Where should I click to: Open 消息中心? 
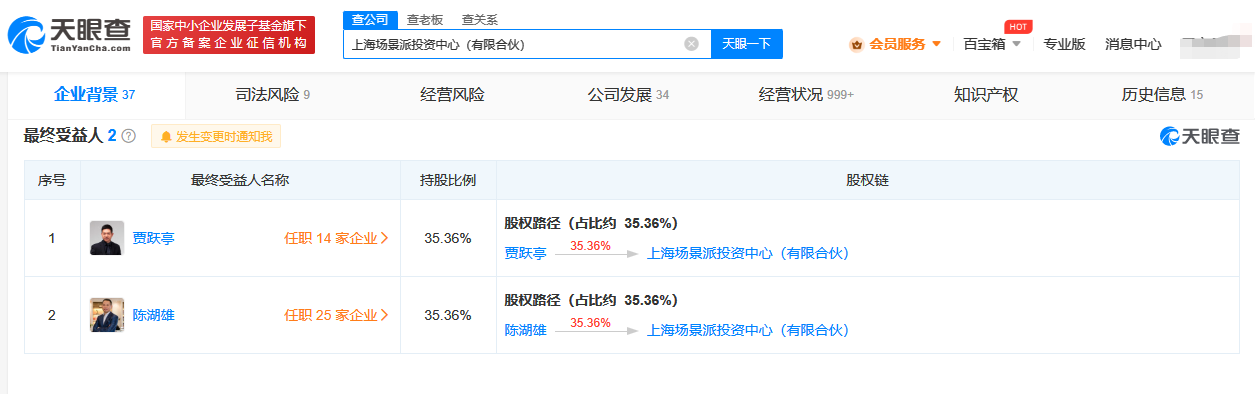click(1133, 44)
